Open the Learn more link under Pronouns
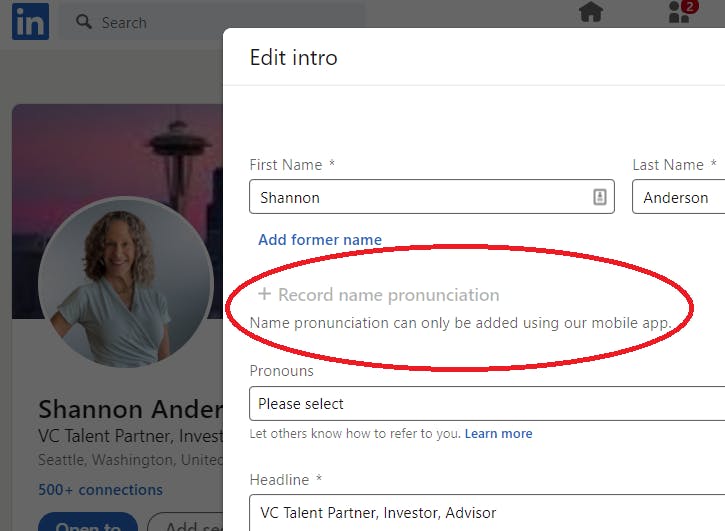Viewport: 725px width, 531px height. (x=498, y=433)
